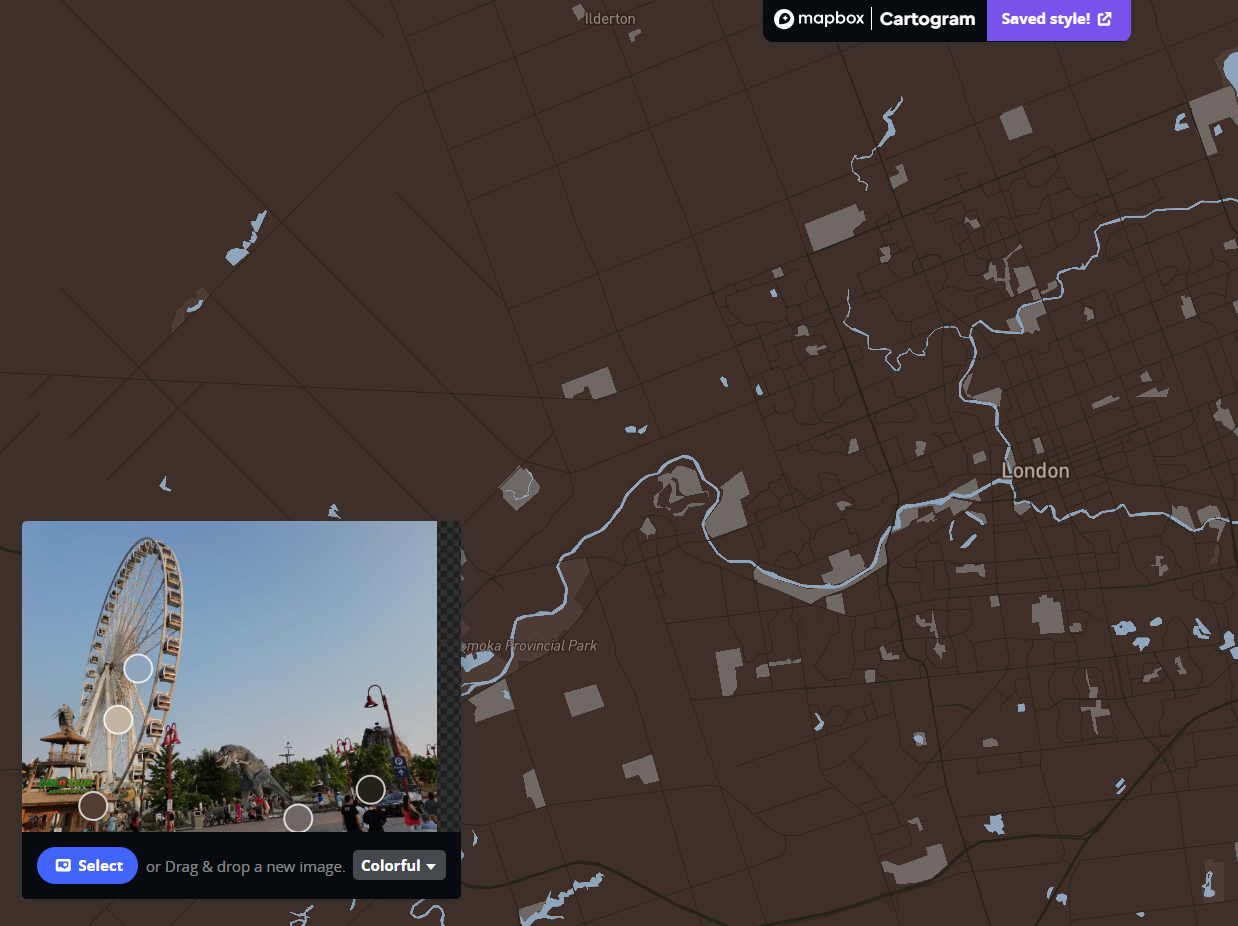
Task: Select the gray picker circle at the photo bottom
Action: coord(297,818)
